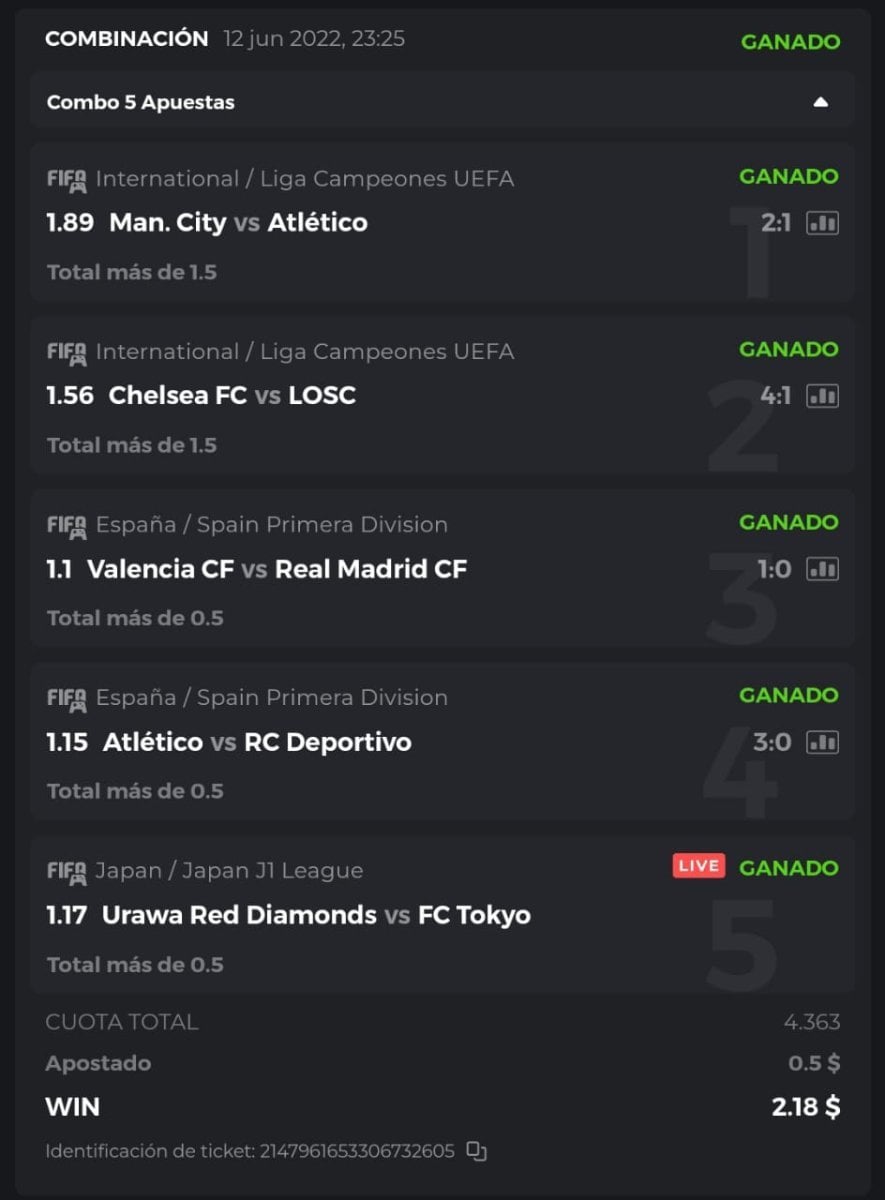885x1200 pixels.
Task: Click the red LIVE badge
Action: 698,867
